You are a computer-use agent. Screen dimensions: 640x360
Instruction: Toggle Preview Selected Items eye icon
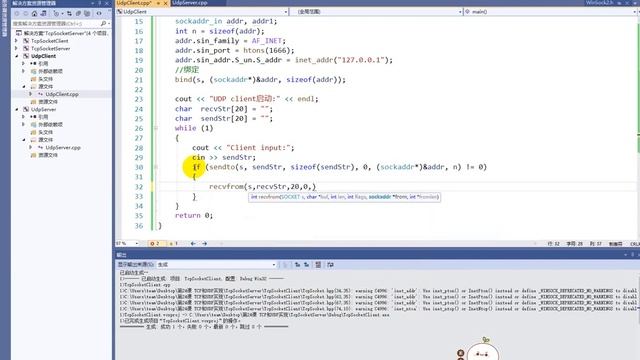click(x=99, y=13)
